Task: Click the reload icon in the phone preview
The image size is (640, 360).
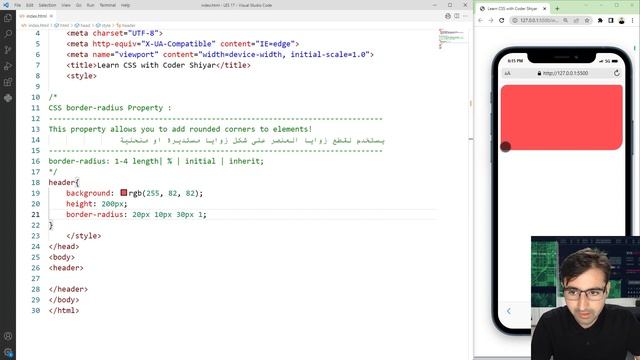Action: 617,73
